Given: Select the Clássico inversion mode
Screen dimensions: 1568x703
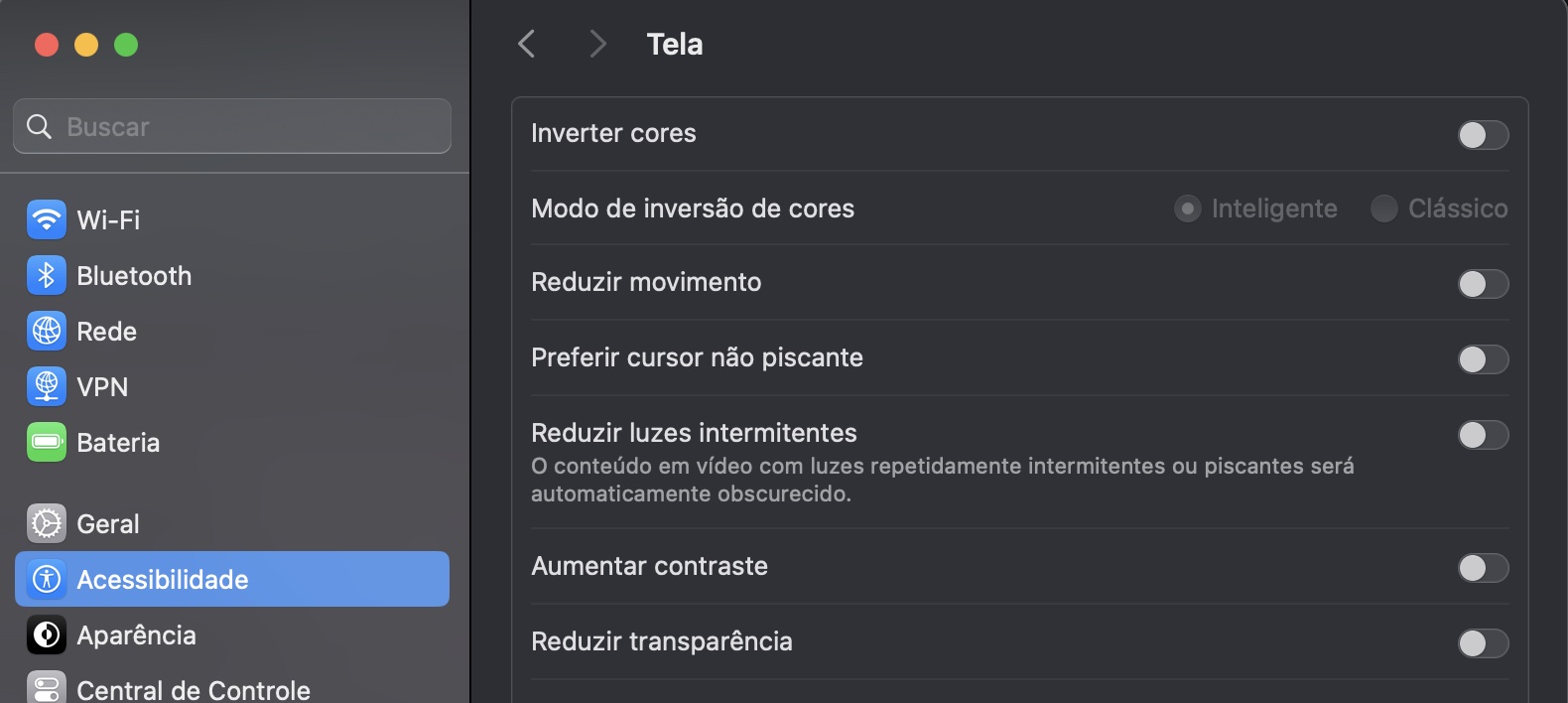Looking at the screenshot, I should (1383, 209).
